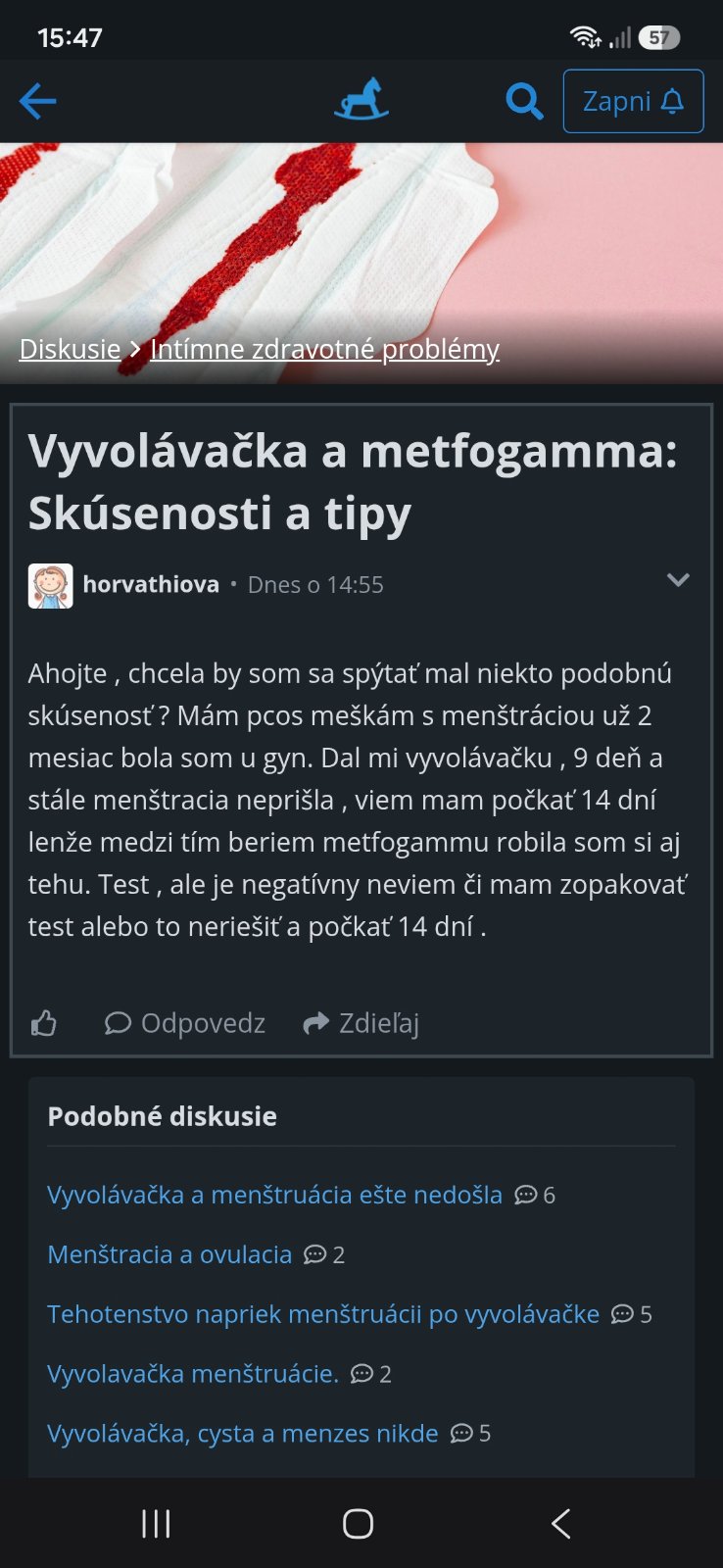
Task: Reply using the Odpovedz button
Action: pyautogui.click(x=185, y=1023)
